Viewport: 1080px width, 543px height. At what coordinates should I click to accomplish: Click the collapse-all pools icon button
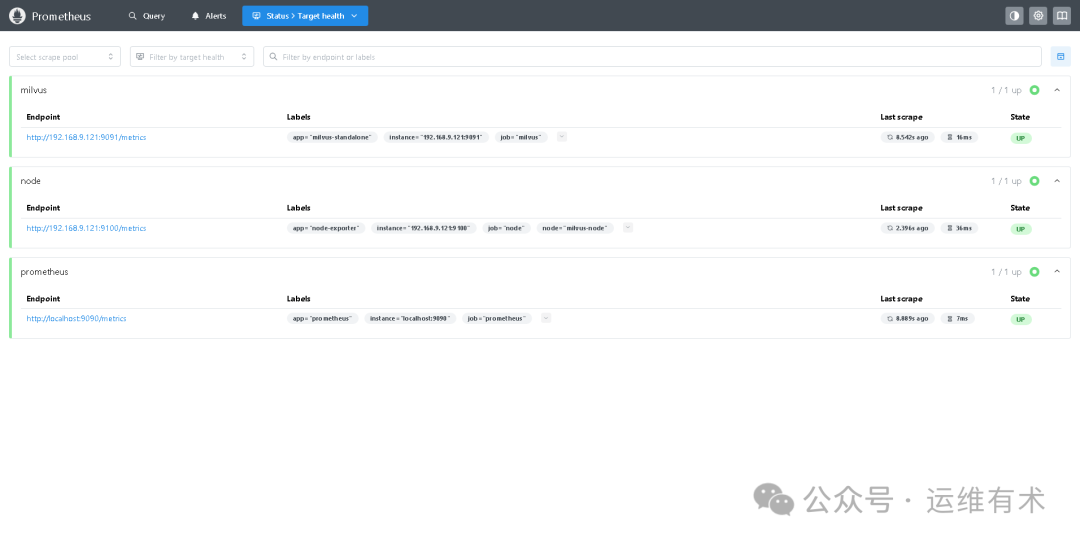(x=1061, y=57)
